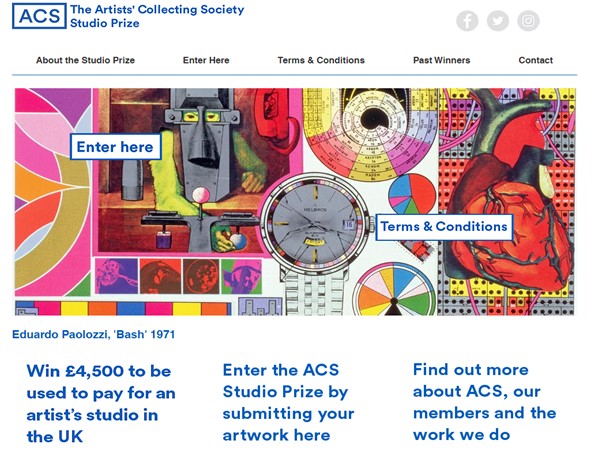Click 'The Artists' Collecting Society Studio Prize' title
Viewport: 602px width, 453px height.
156,16
